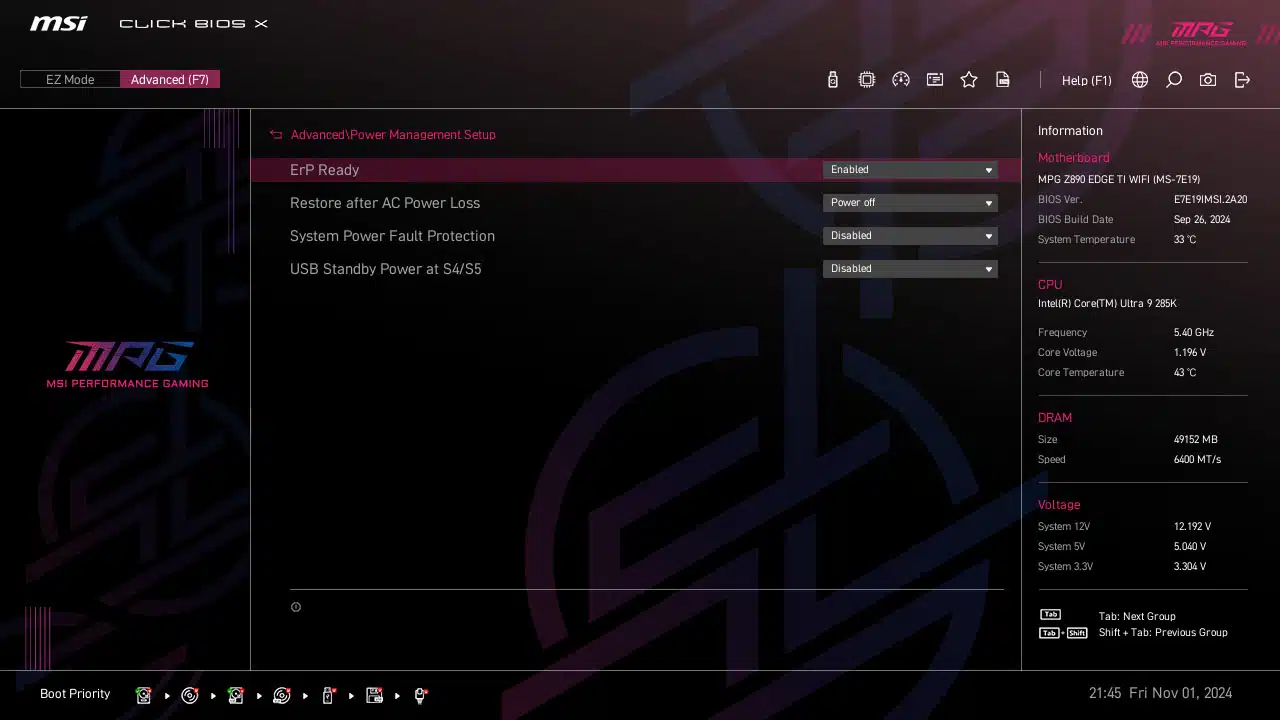
Task: Click the speedometer gauge icon
Action: pyautogui.click(x=901, y=80)
